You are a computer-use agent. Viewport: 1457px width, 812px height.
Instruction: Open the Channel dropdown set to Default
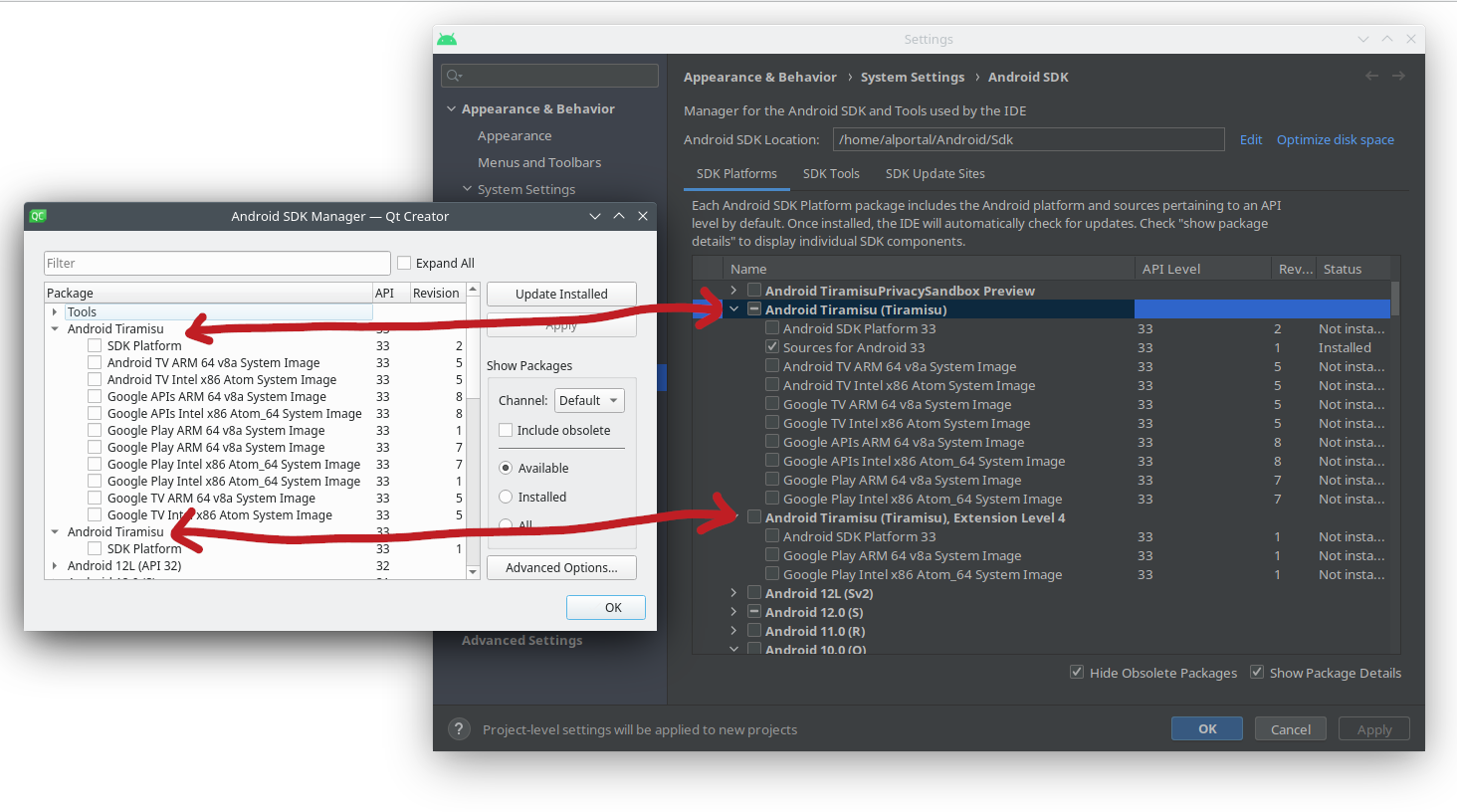pos(589,400)
